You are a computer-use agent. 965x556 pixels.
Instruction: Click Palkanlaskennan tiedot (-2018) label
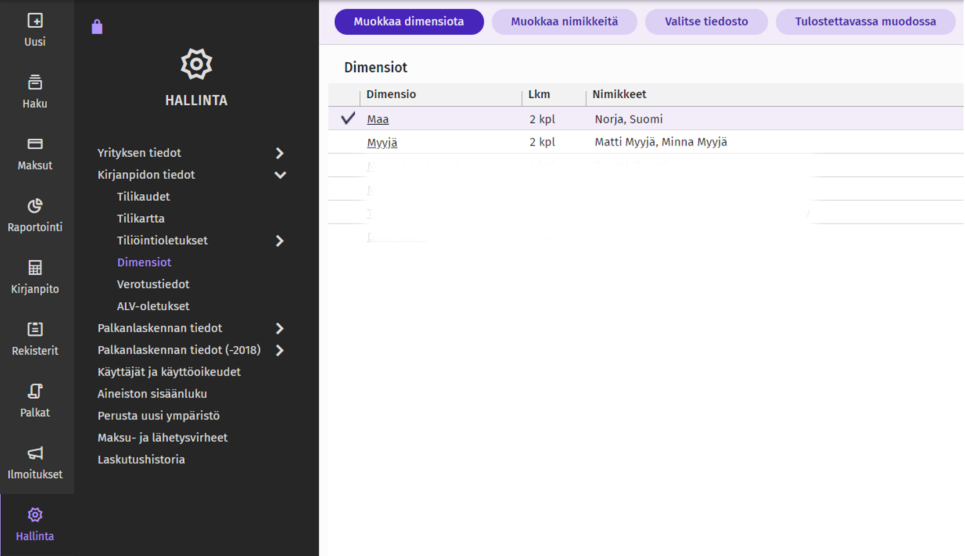coord(179,350)
